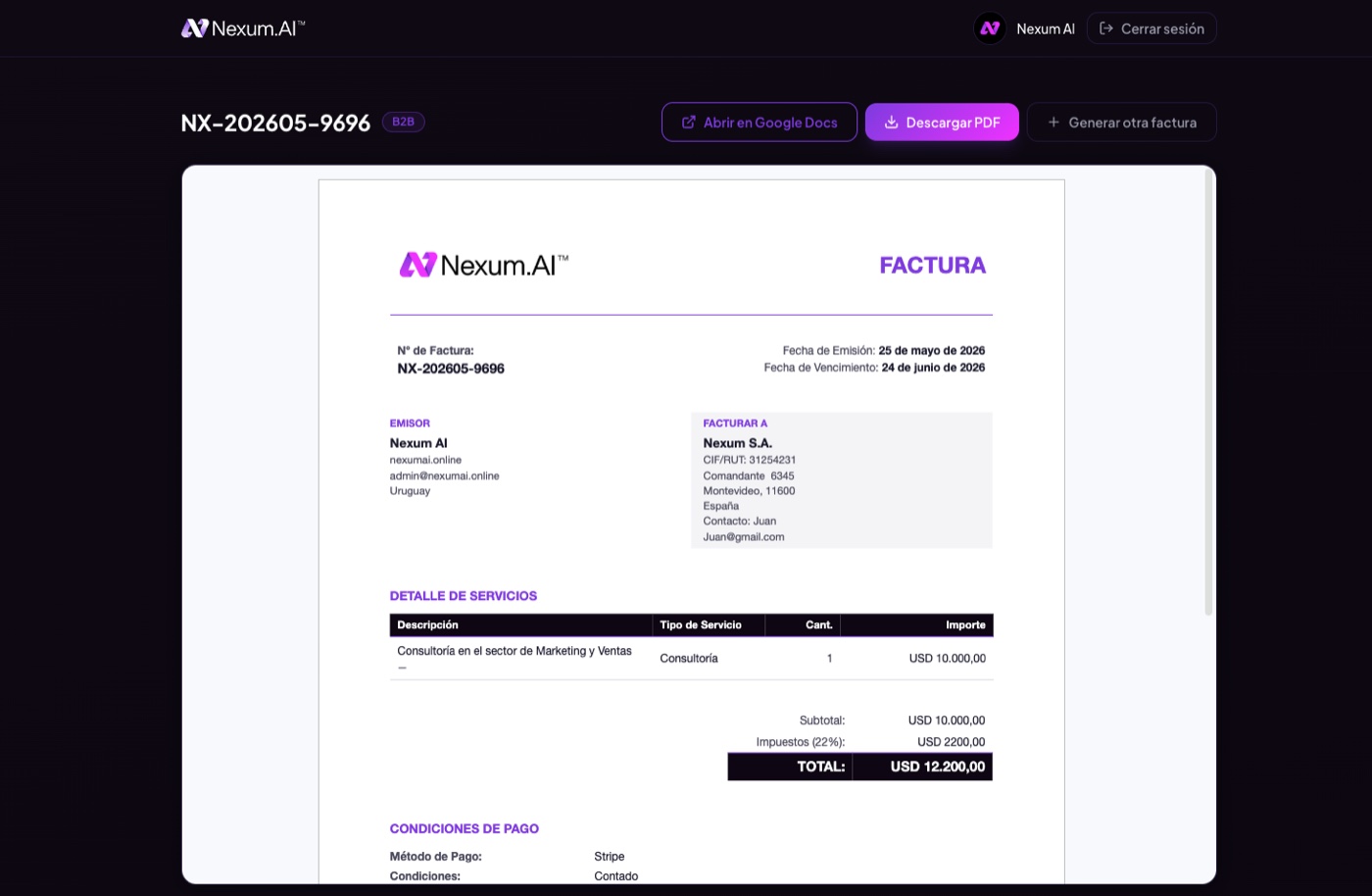The image size is (1372, 896).
Task: Click the download icon on Descargar PDF
Action: [x=892, y=123]
